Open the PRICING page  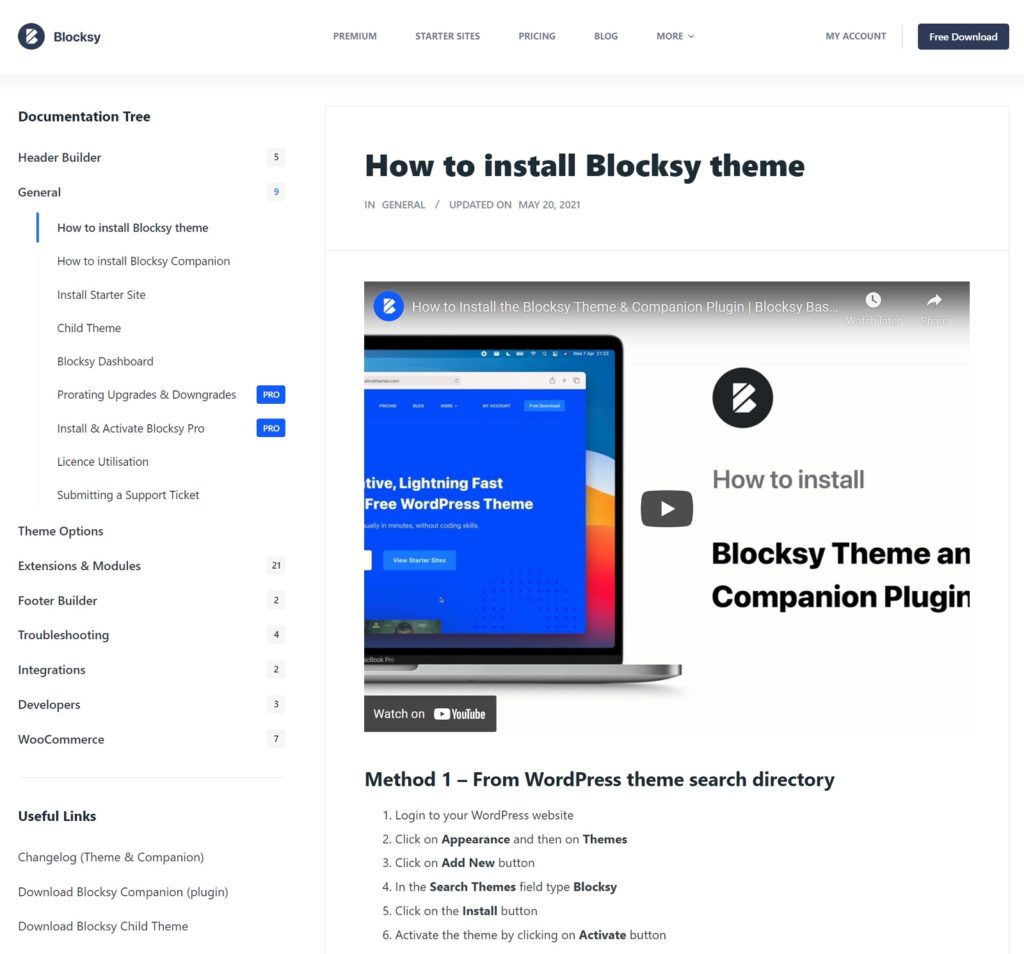click(537, 37)
